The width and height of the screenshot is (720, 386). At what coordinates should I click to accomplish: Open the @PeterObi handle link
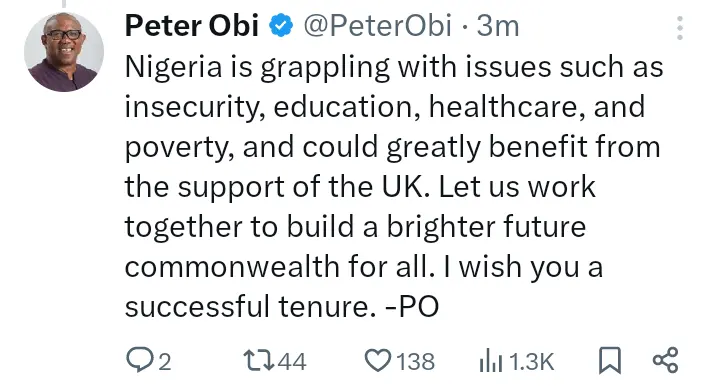click(377, 26)
